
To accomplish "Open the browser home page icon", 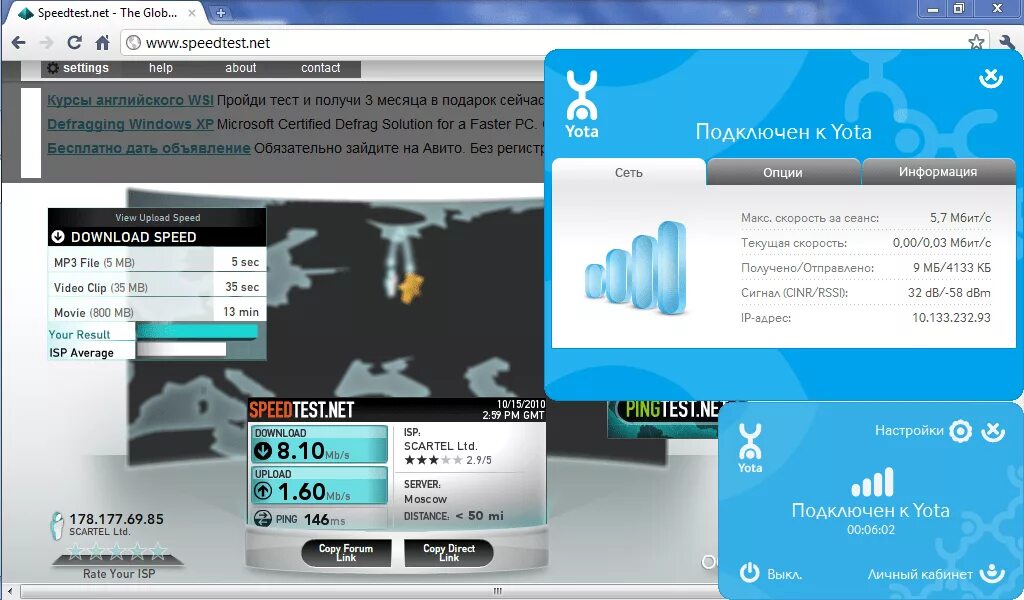I will click(x=103, y=42).
